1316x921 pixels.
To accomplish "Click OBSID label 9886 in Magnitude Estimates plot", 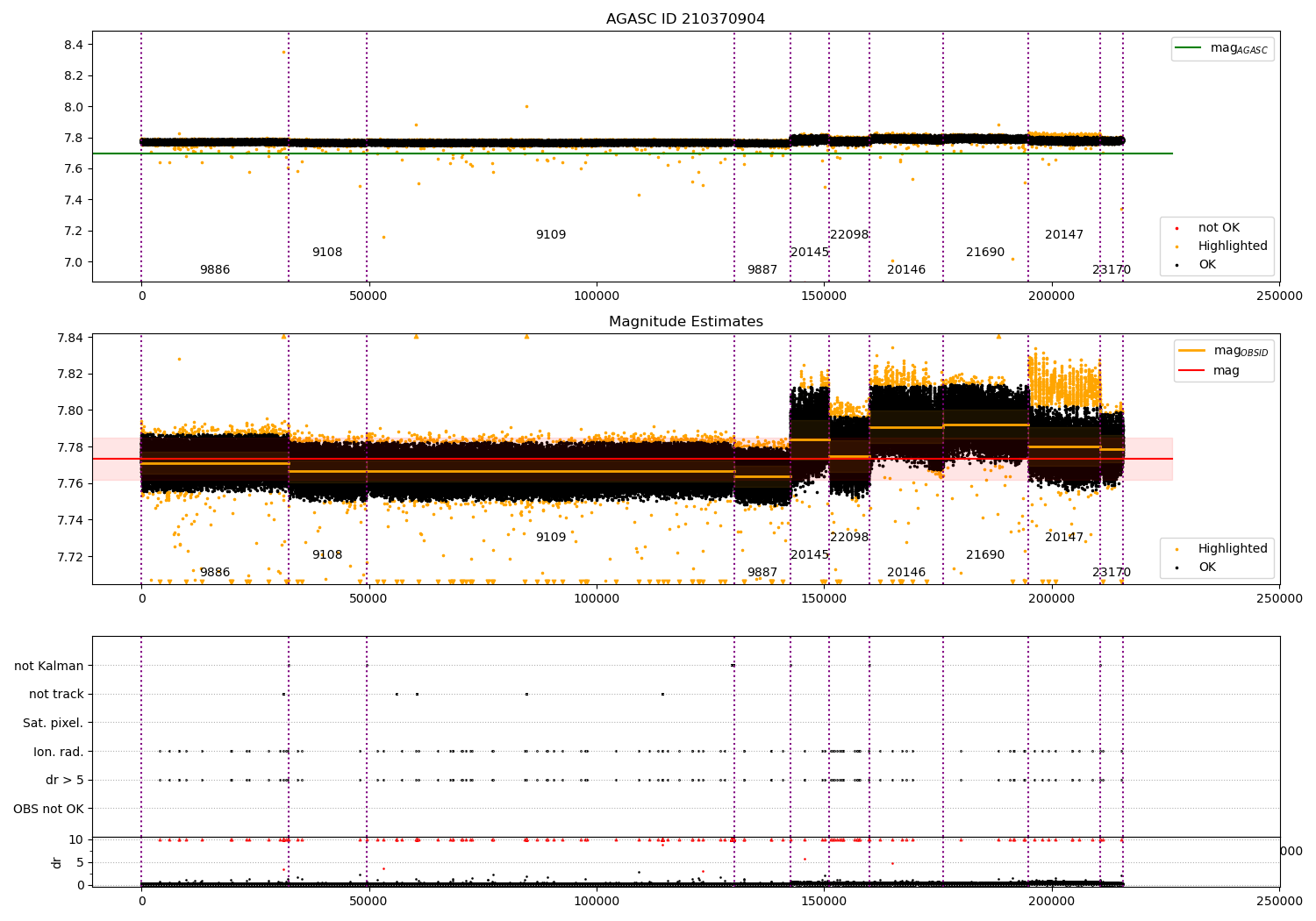I will (215, 573).
